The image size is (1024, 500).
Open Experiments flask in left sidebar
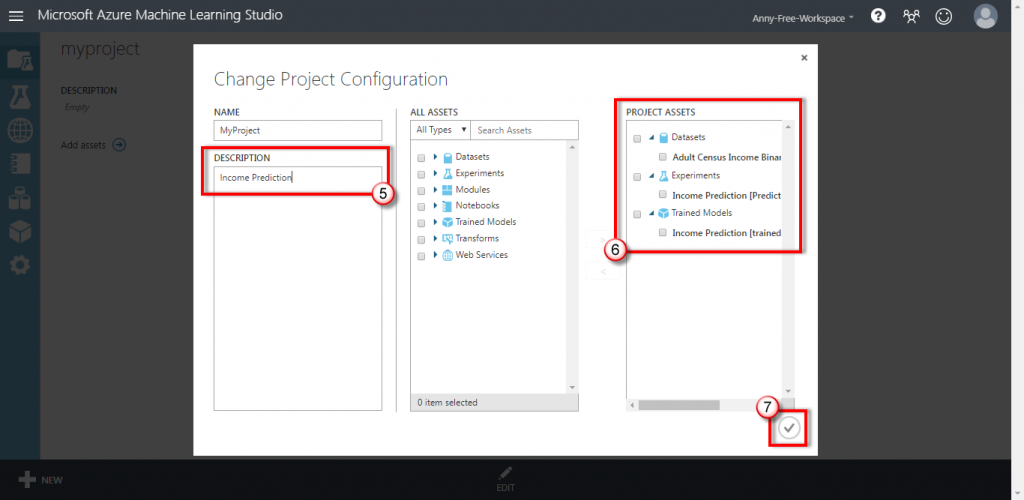20,97
